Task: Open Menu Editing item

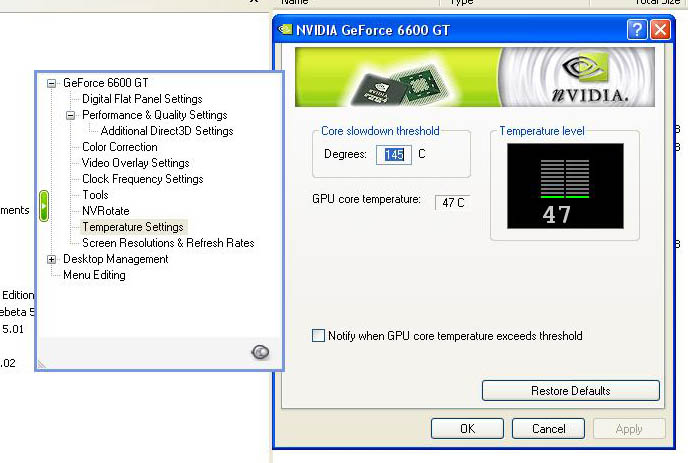Action: tap(94, 275)
